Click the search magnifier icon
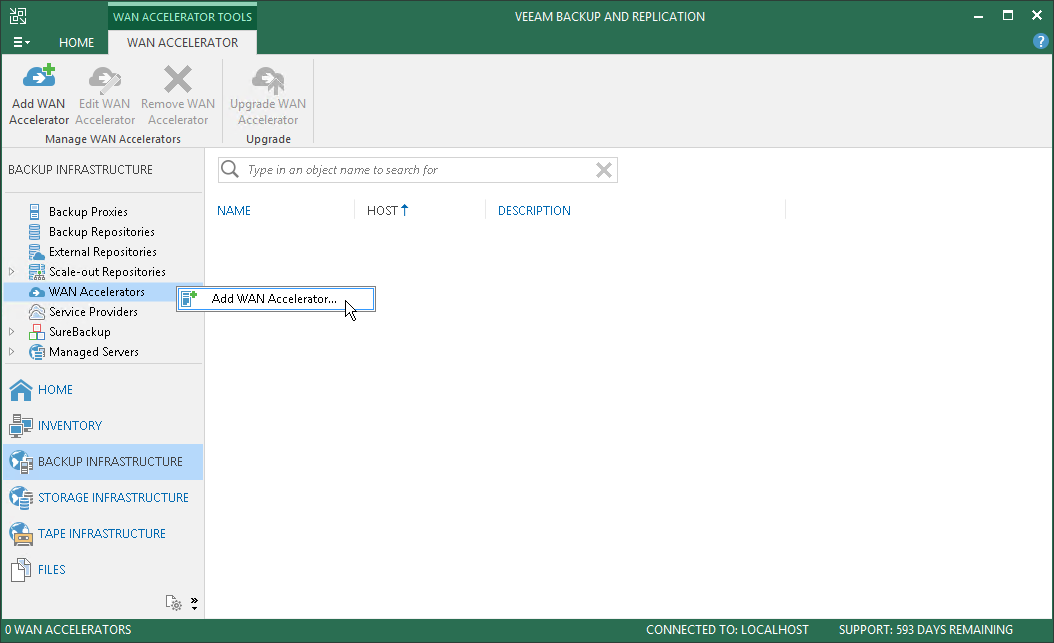 (x=230, y=169)
